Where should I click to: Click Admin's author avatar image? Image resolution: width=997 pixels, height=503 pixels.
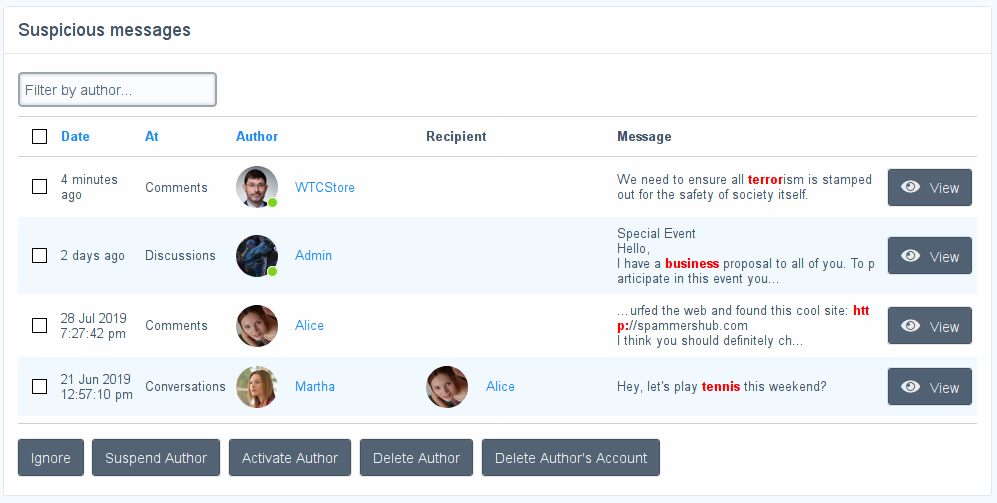click(257, 256)
